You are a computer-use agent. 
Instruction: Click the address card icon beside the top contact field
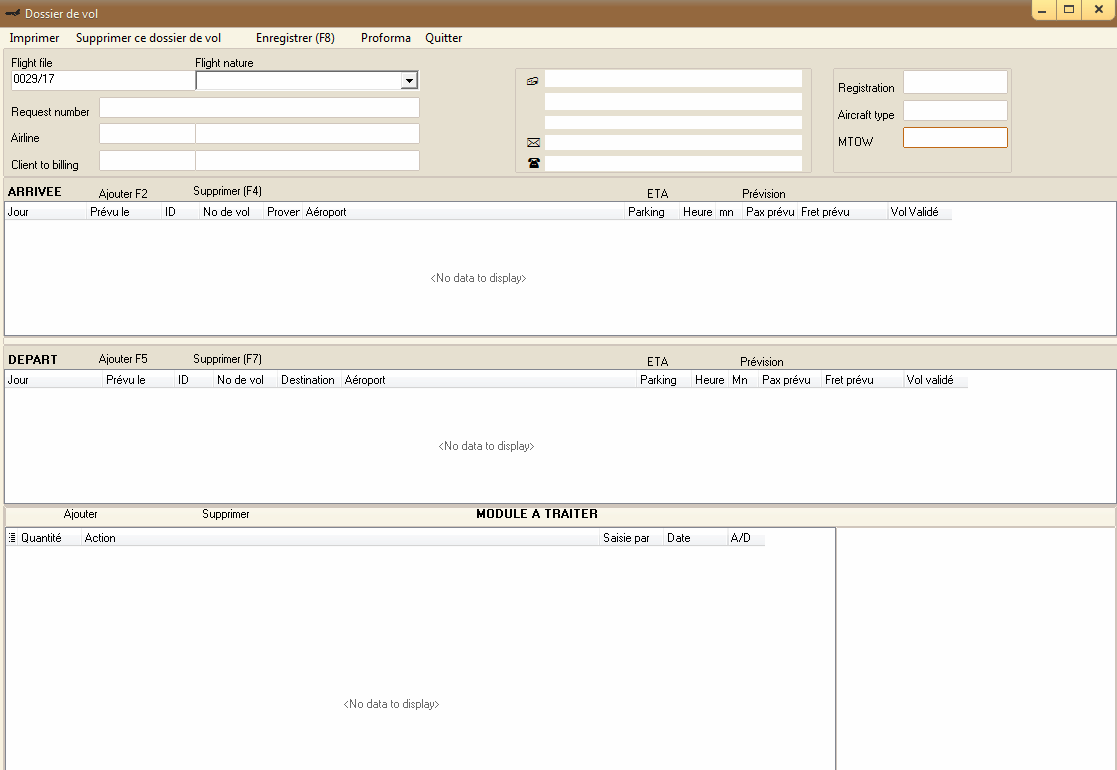532,81
